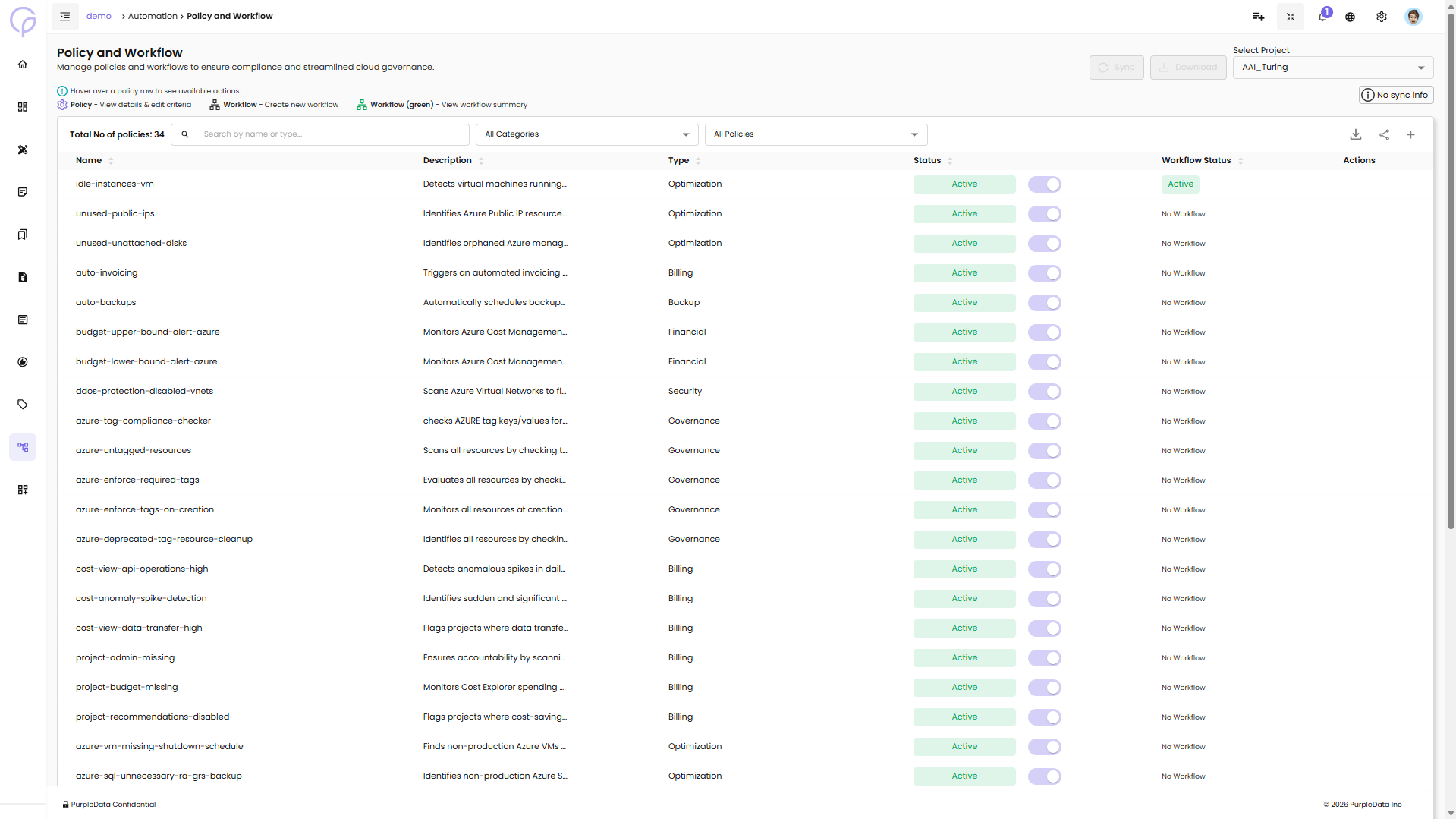The height and width of the screenshot is (819, 1456).
Task: Click the globe language icon
Action: click(x=1350, y=17)
